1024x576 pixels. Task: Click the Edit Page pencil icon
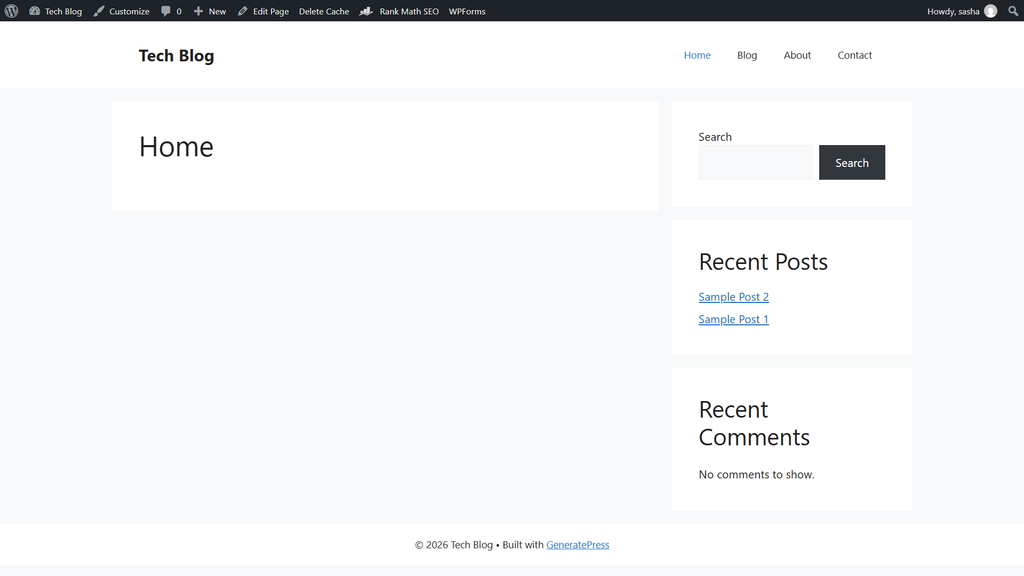coord(242,11)
